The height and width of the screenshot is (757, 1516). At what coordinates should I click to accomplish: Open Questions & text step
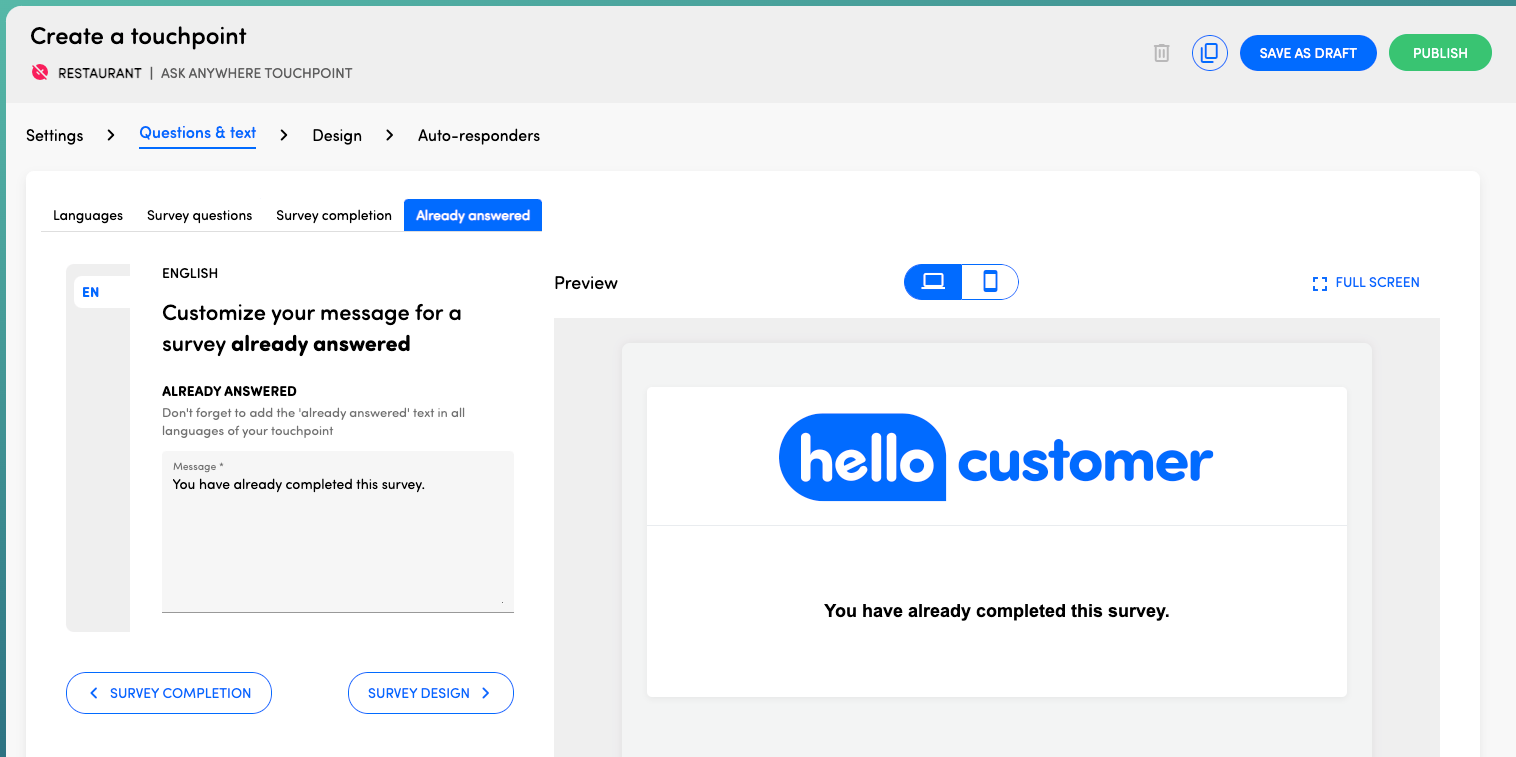(x=198, y=133)
